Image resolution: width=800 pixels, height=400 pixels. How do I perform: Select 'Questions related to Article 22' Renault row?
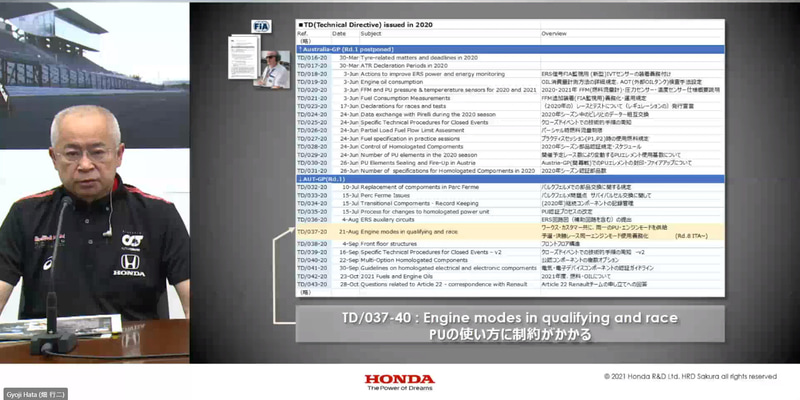510,284
